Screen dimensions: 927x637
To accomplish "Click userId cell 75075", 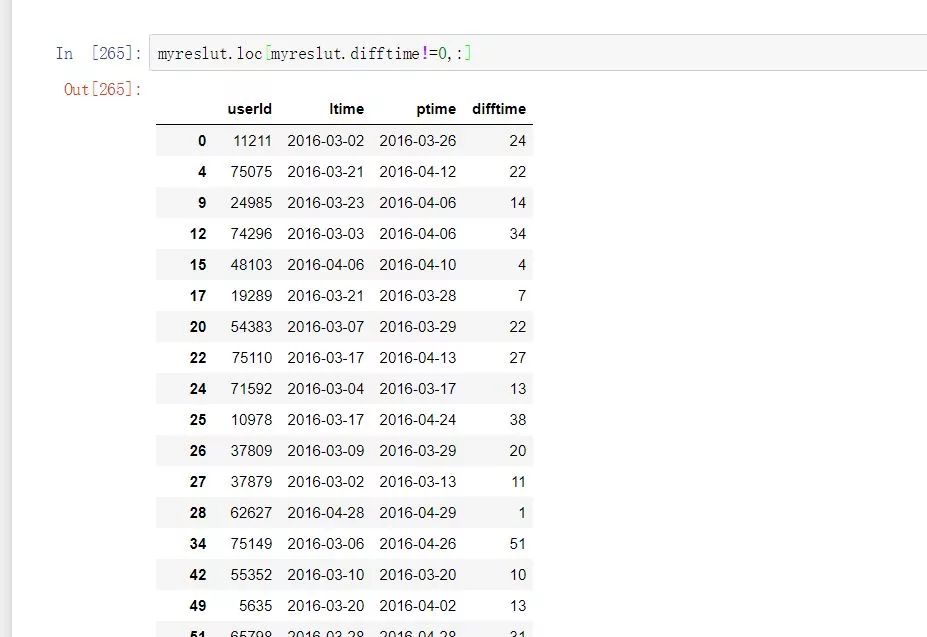I will pos(251,172).
